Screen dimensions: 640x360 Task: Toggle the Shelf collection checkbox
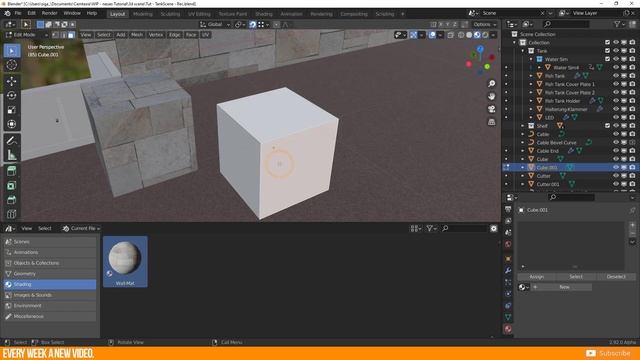607,126
